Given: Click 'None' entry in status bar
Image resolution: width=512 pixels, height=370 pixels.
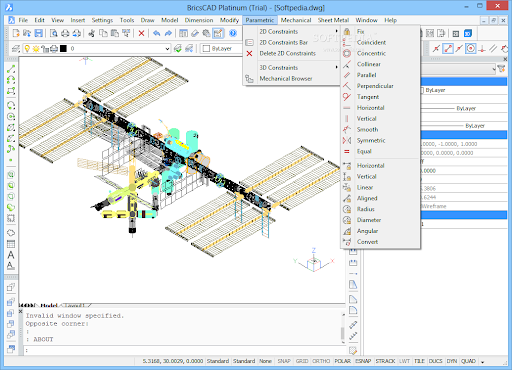Looking at the screenshot, I should click(x=265, y=361).
